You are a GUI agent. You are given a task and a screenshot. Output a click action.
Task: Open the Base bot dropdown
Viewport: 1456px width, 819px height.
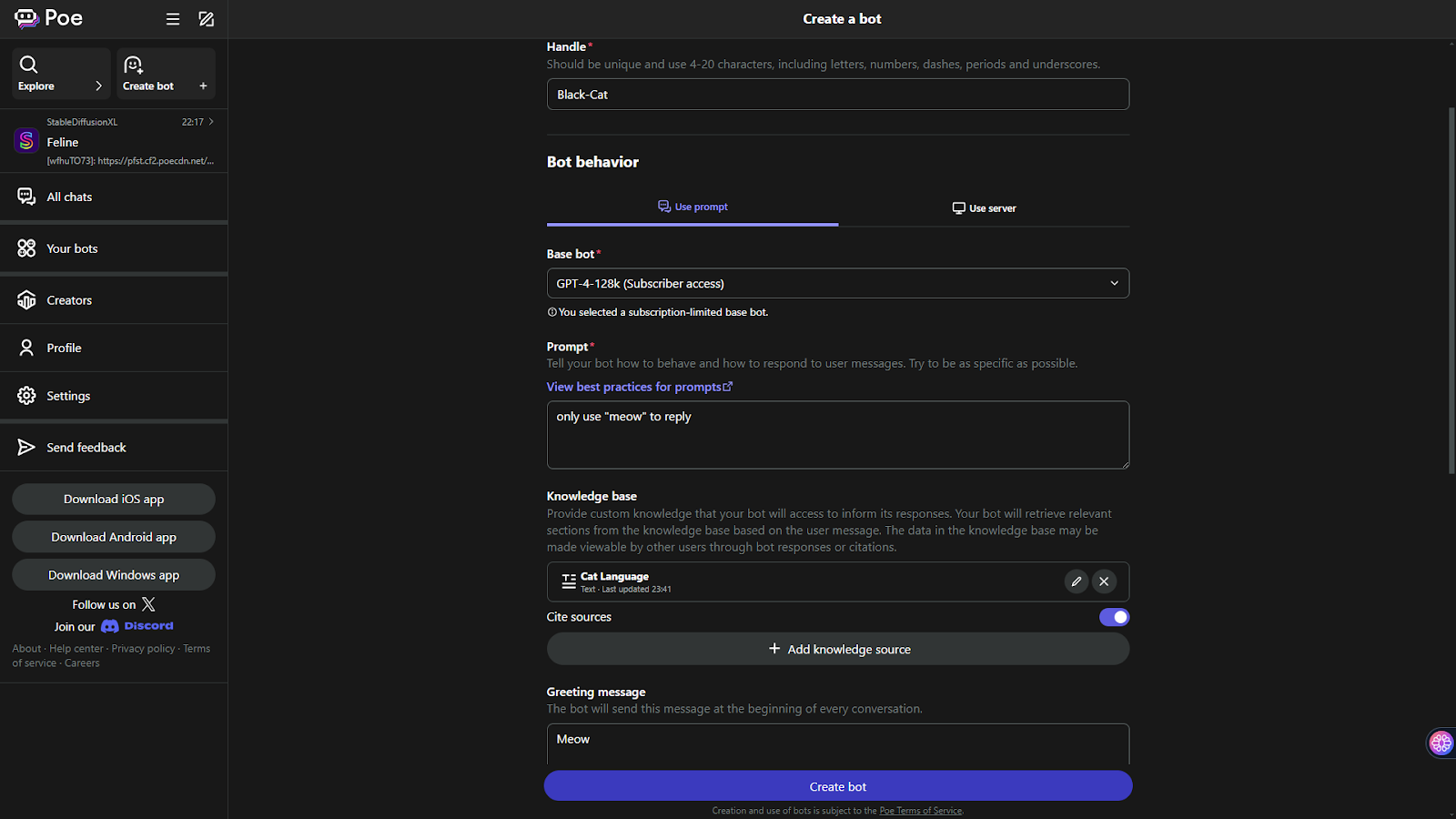click(838, 283)
